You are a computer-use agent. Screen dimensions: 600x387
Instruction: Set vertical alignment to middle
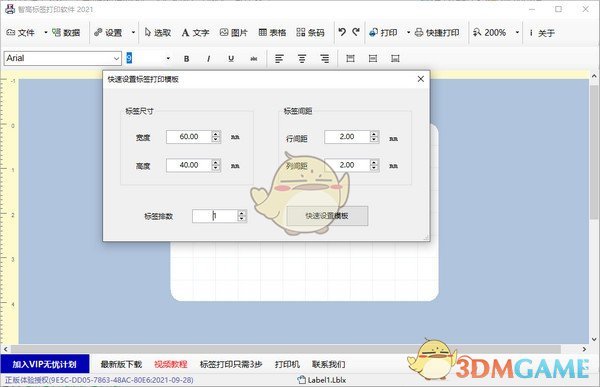[373, 59]
